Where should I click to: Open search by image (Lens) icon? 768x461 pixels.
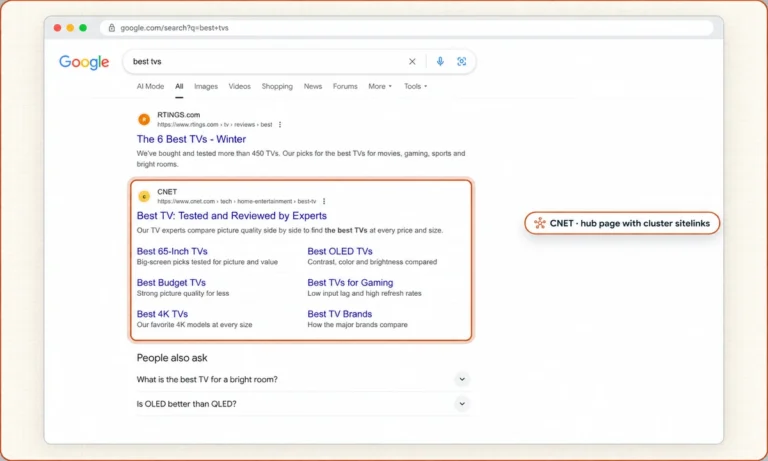[461, 61]
